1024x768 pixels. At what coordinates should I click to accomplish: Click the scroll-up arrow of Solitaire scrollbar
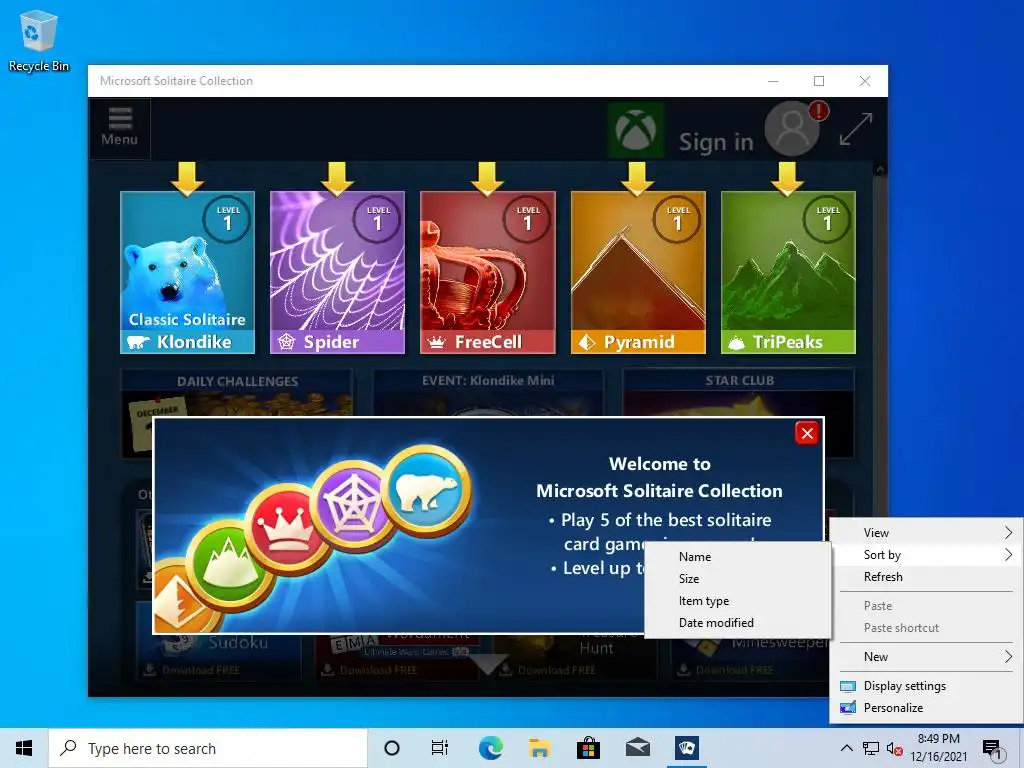pos(880,169)
